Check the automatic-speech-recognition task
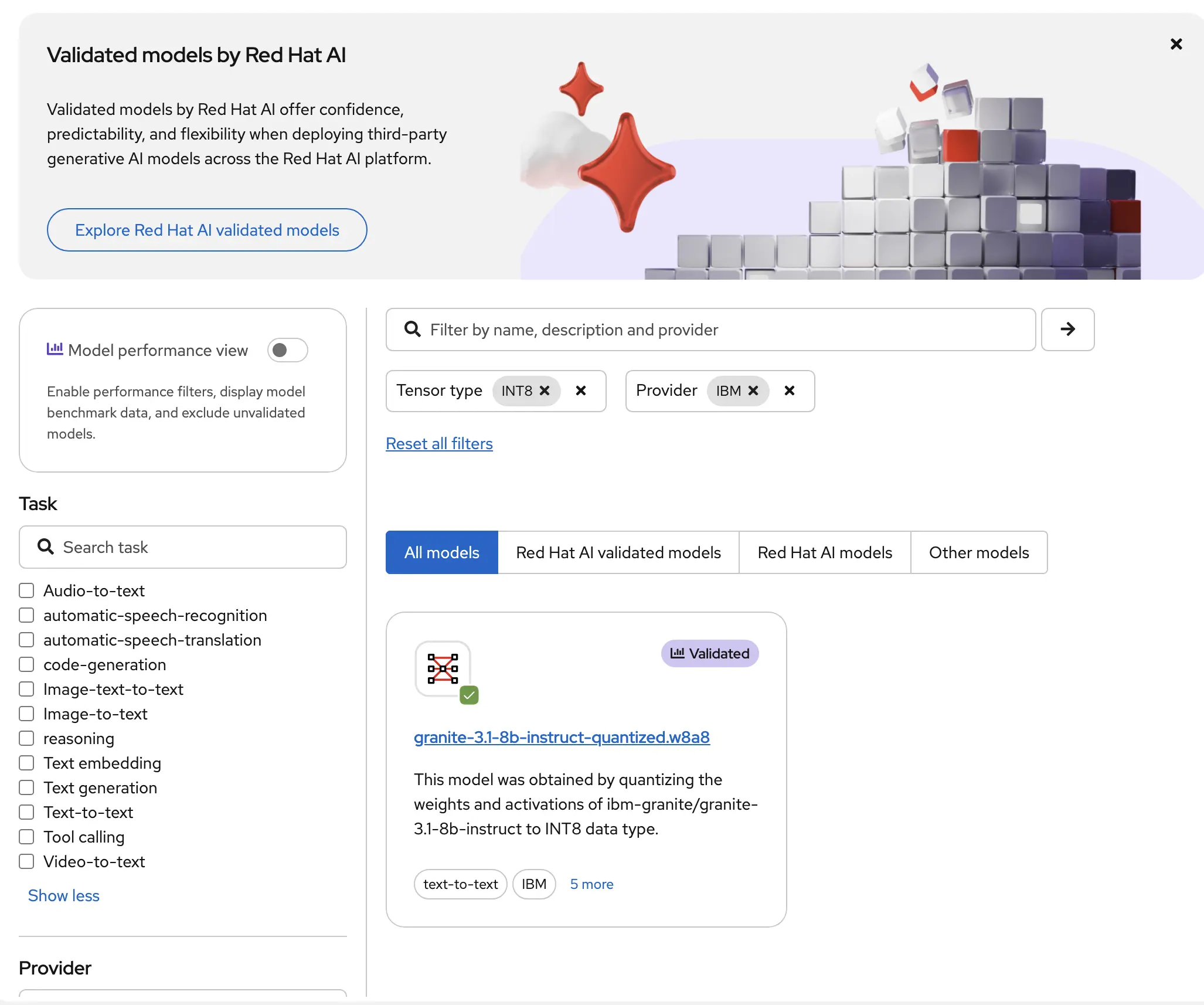 pos(26,615)
